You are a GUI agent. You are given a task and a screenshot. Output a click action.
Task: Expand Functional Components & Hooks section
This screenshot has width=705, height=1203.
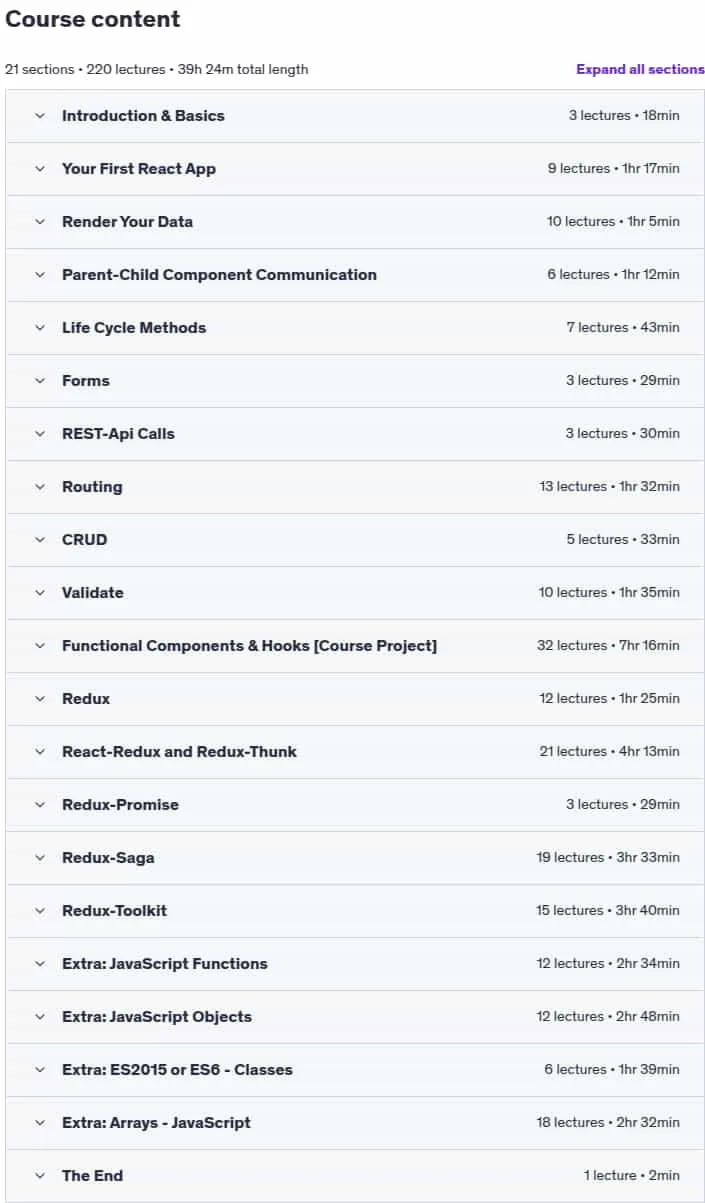pos(355,646)
